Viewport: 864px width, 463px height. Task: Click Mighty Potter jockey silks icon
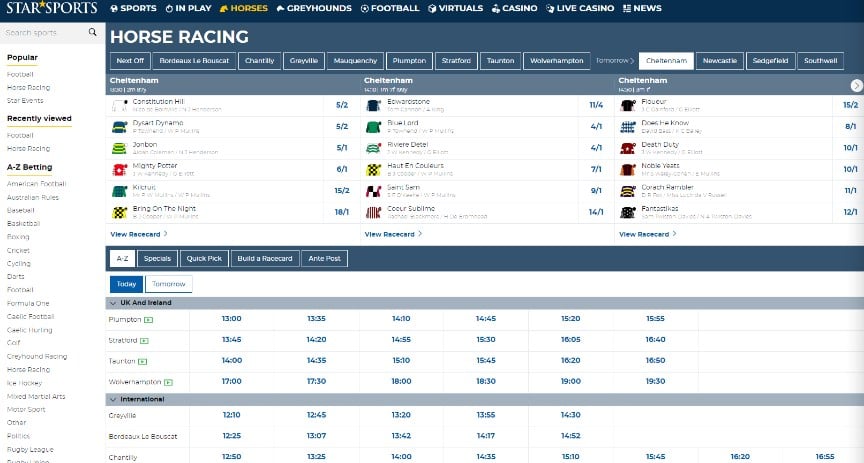pos(120,170)
